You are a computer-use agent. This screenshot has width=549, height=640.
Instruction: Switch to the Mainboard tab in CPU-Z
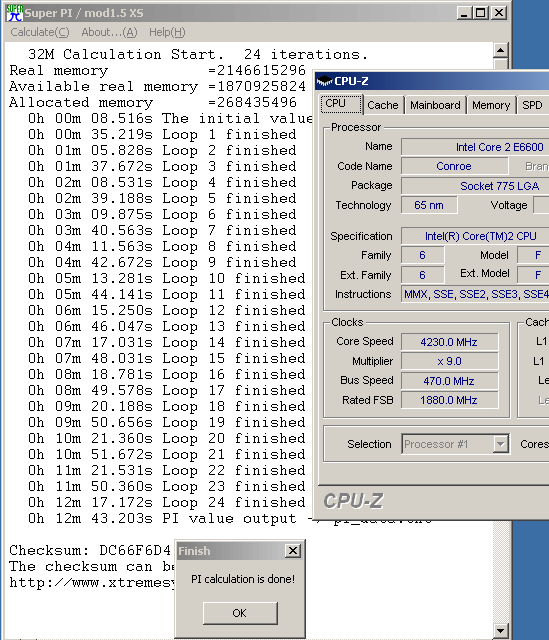click(435, 105)
